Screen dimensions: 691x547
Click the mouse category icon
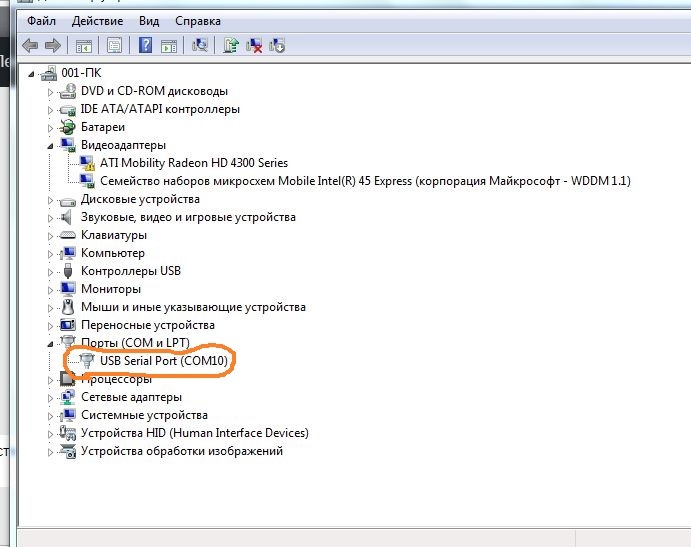tap(68, 307)
